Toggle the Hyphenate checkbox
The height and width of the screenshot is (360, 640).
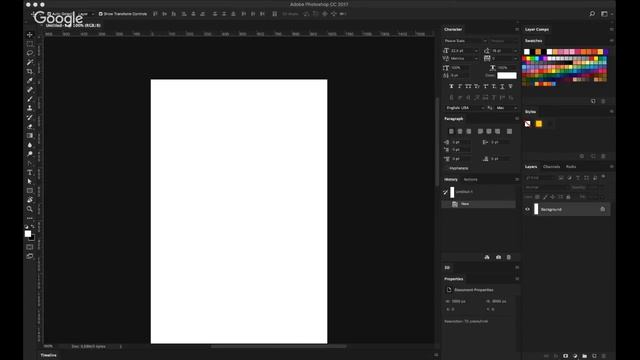[447, 168]
